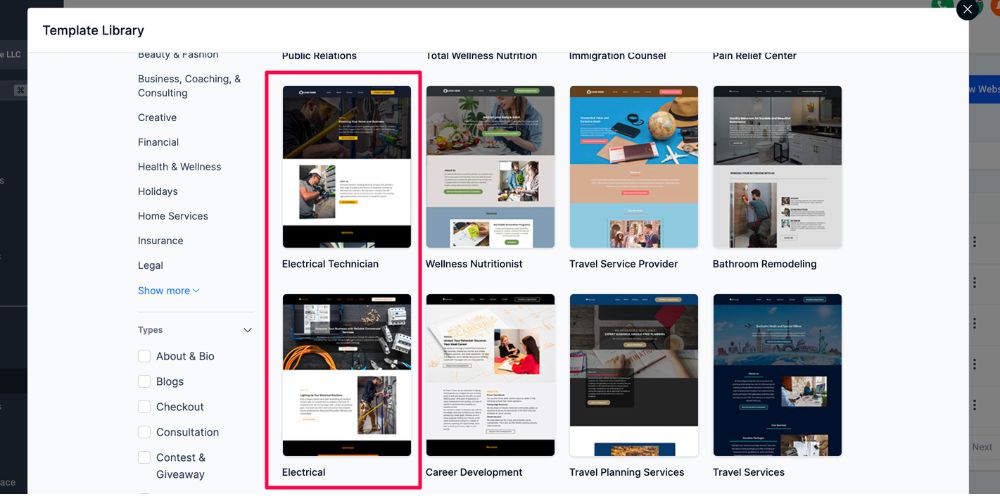Select the Travel Planning Services template

(x=634, y=375)
